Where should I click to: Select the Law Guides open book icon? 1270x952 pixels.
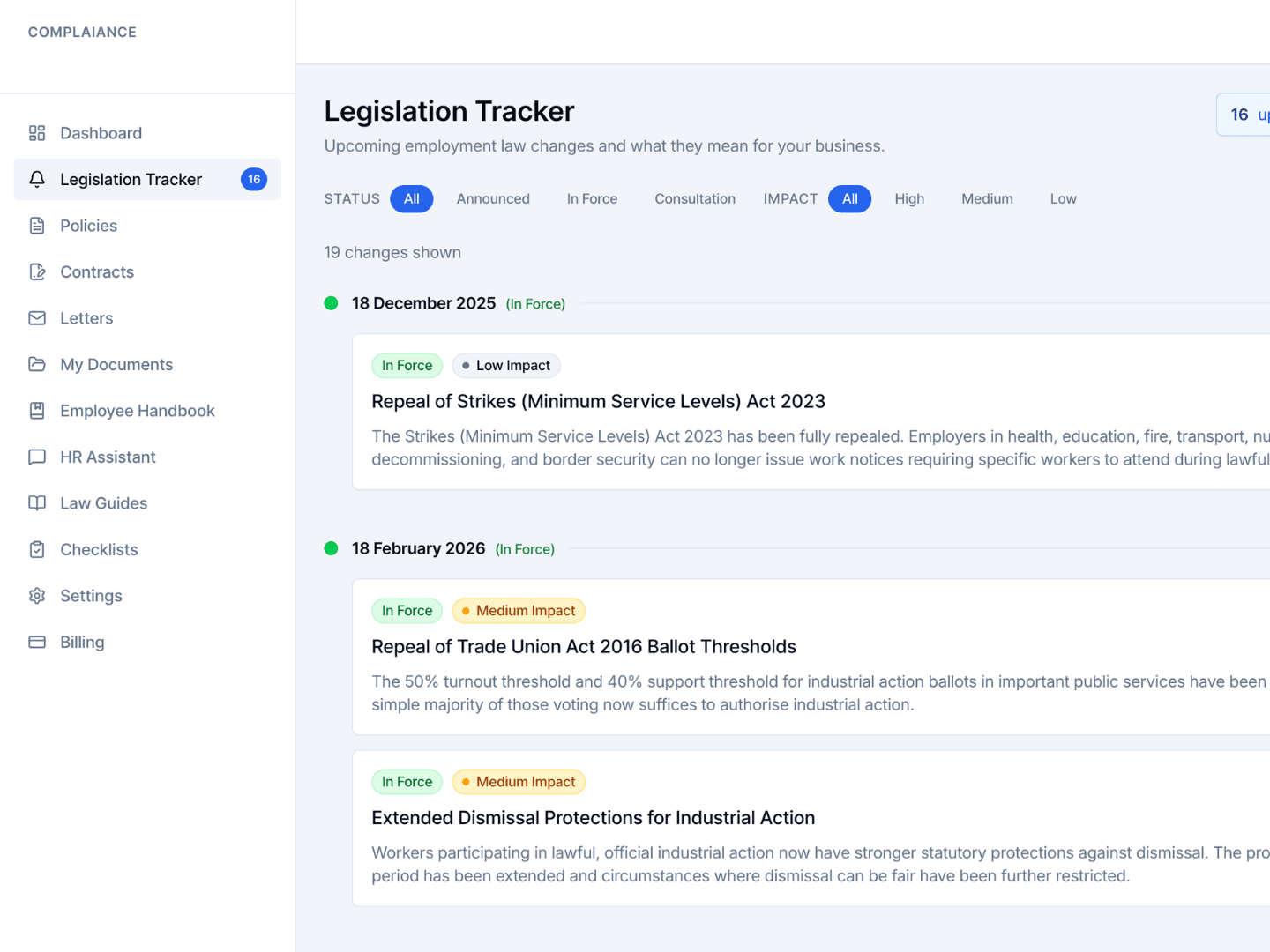[37, 502]
